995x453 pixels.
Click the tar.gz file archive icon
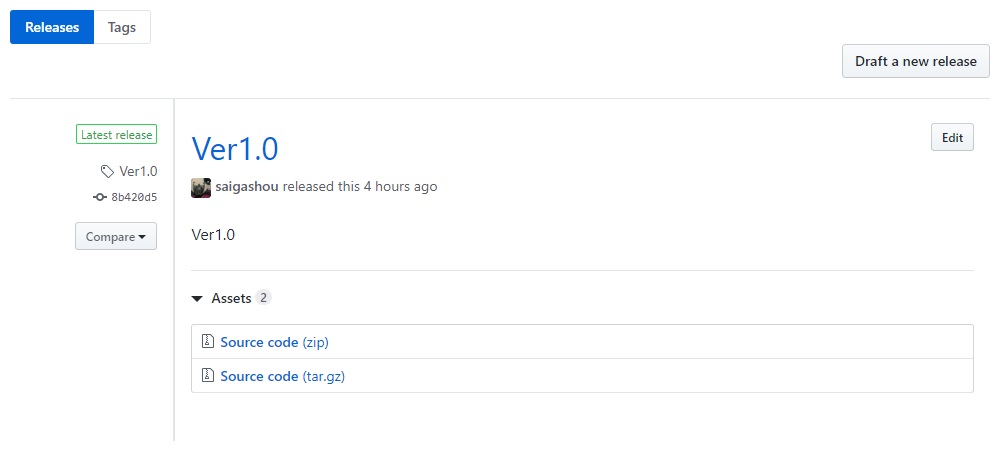(x=208, y=376)
